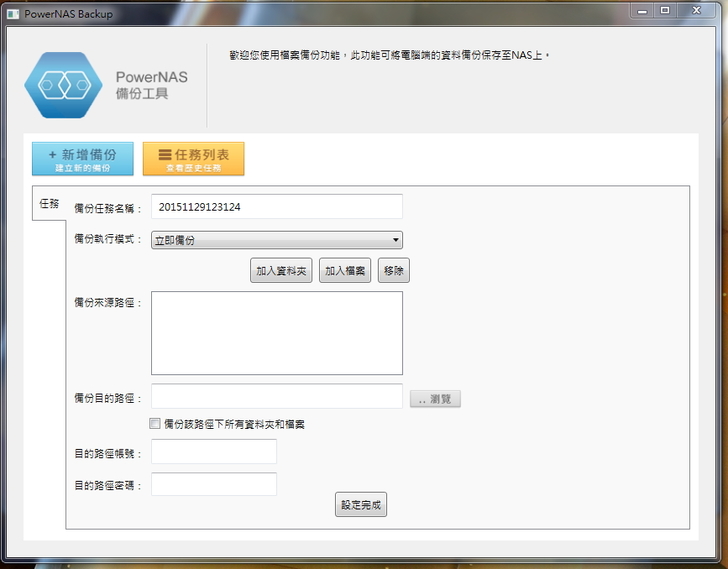Click inside the 備份來源路徑 list box
The width and height of the screenshot is (728, 569).
tap(276, 333)
